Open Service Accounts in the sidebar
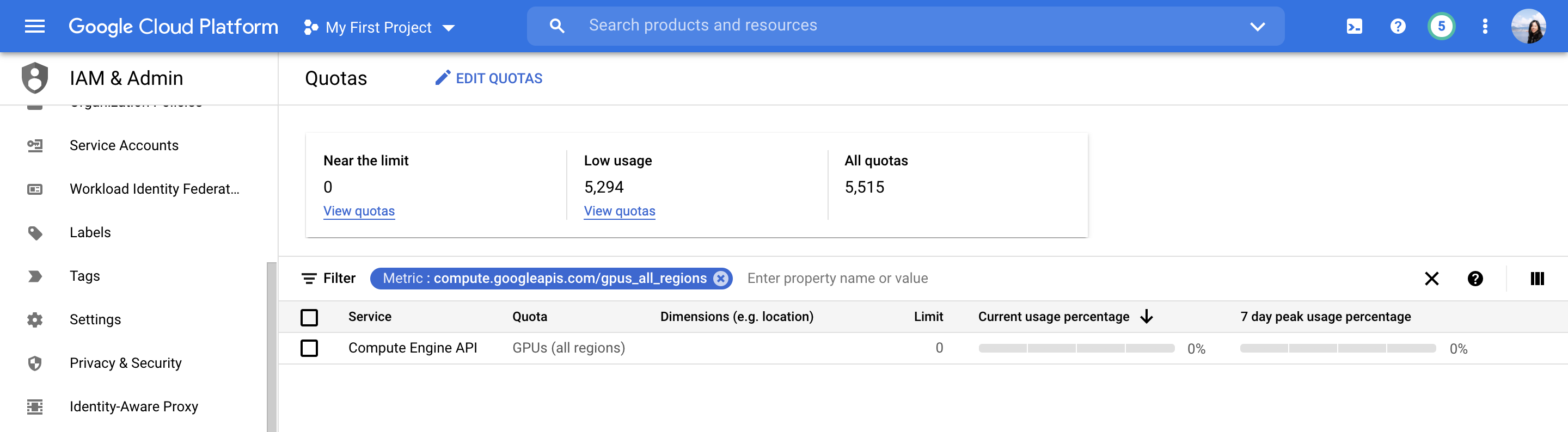 (124, 145)
